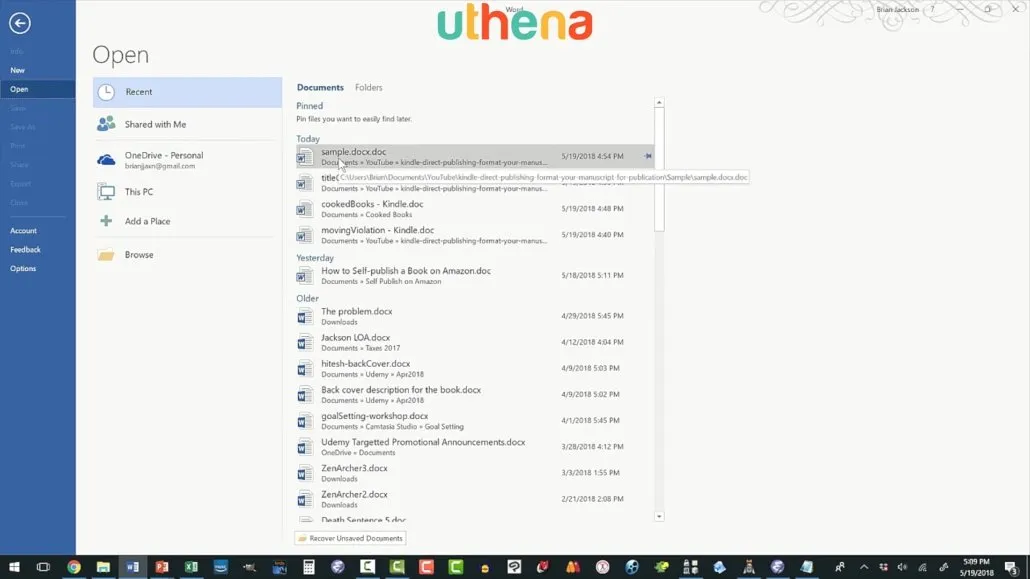This screenshot has width=1030, height=579.
Task: Open The problem.docx
Action: pos(474,316)
